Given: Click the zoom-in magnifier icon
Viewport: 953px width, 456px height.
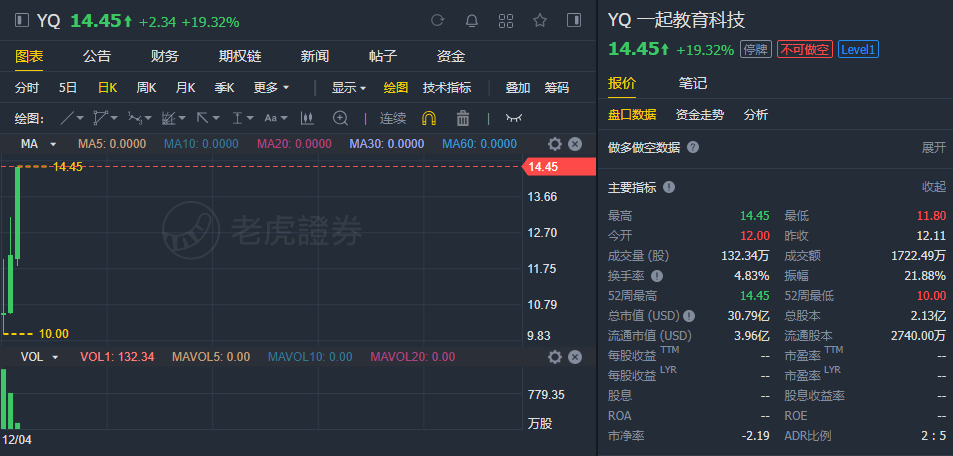Looking at the screenshot, I should pyautogui.click(x=340, y=118).
